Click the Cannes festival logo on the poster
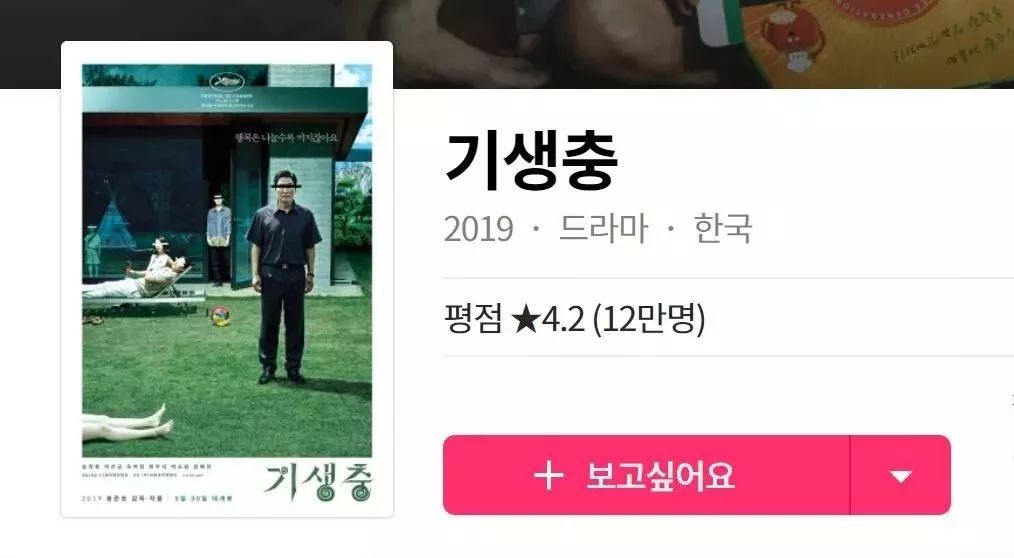Screen dimensions: 1014x558 [x=226, y=81]
